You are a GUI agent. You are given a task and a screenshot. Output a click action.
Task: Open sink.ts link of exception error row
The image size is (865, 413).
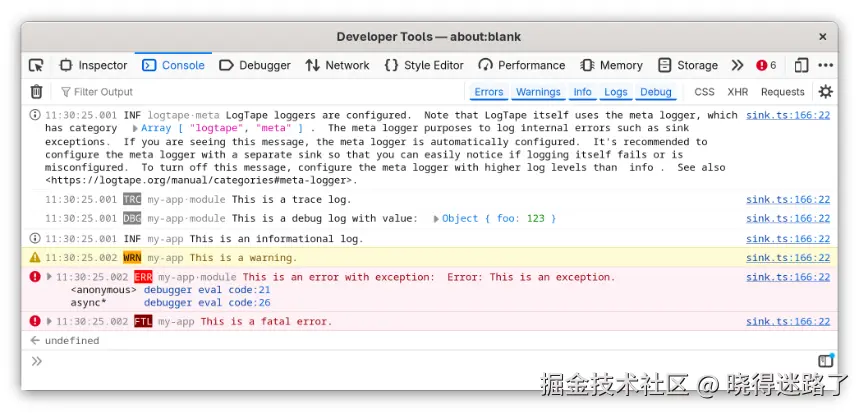pyautogui.click(x=788, y=277)
